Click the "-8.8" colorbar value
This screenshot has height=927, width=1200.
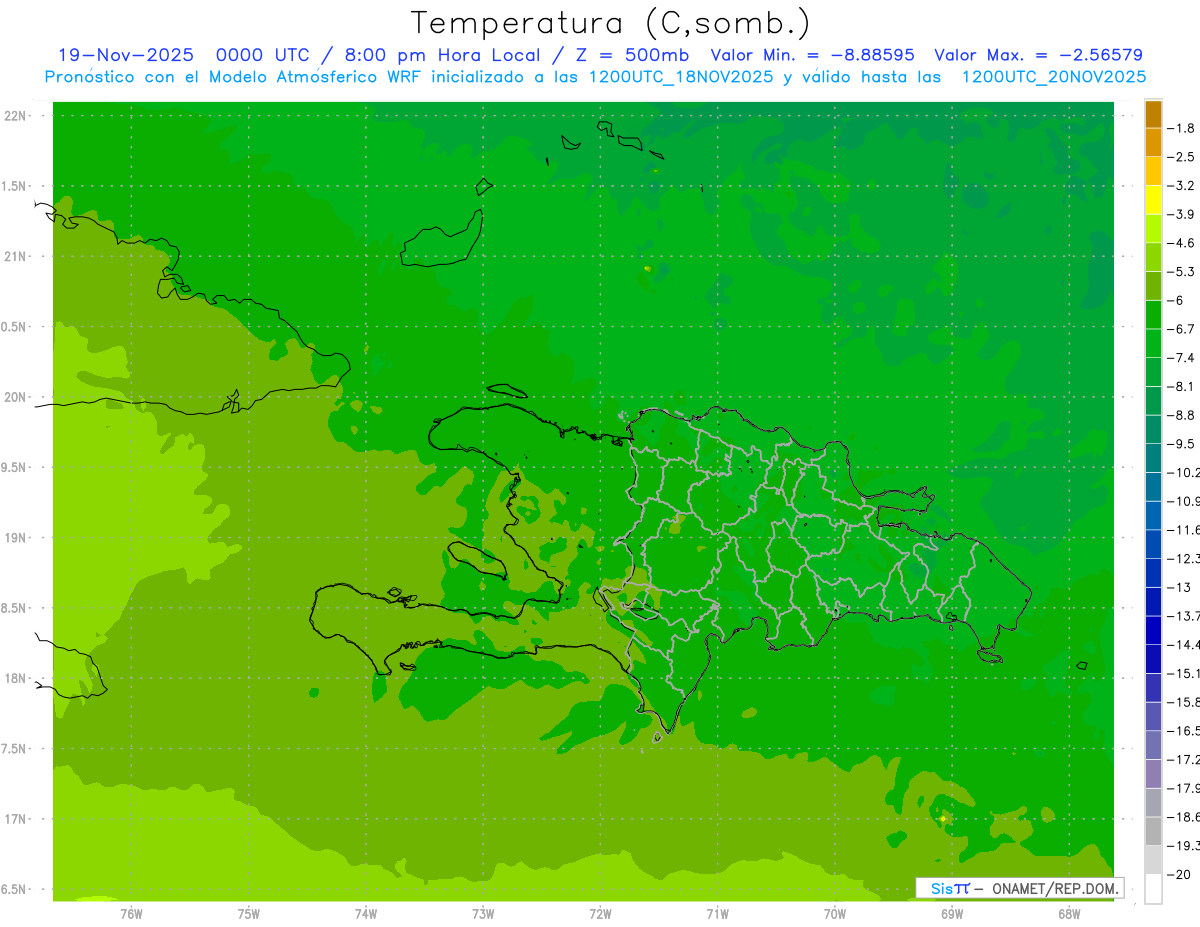click(1180, 415)
